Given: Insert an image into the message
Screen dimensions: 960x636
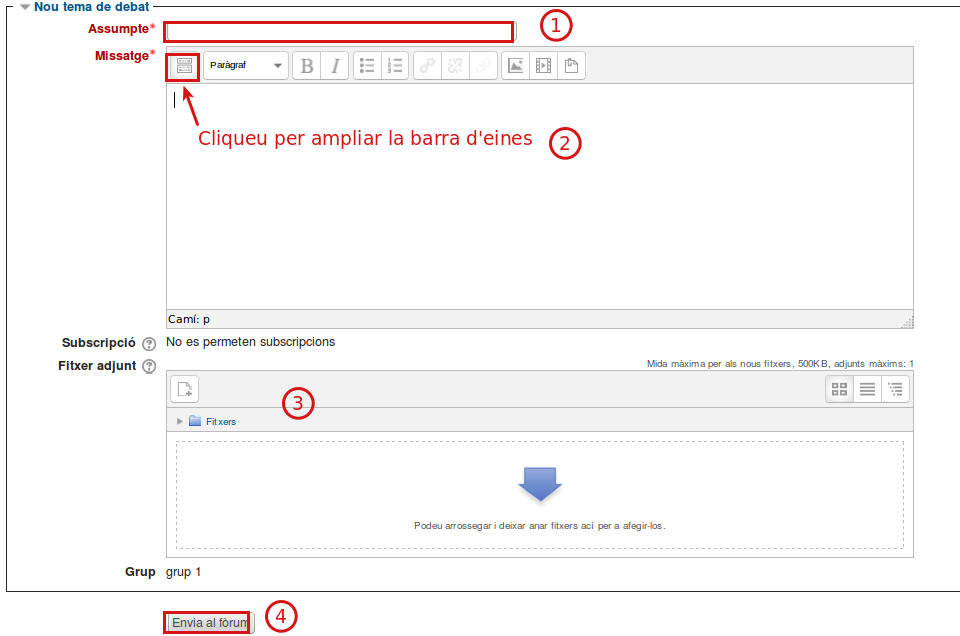Looking at the screenshot, I should point(515,66).
